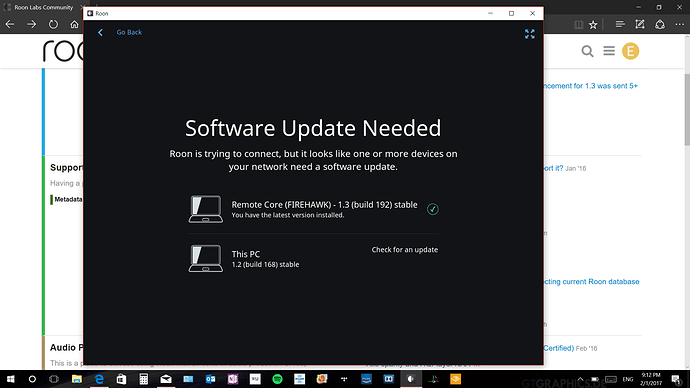Screen dimensions: 690x388
Task: Maximize the Roon window
Action: click(511, 13)
